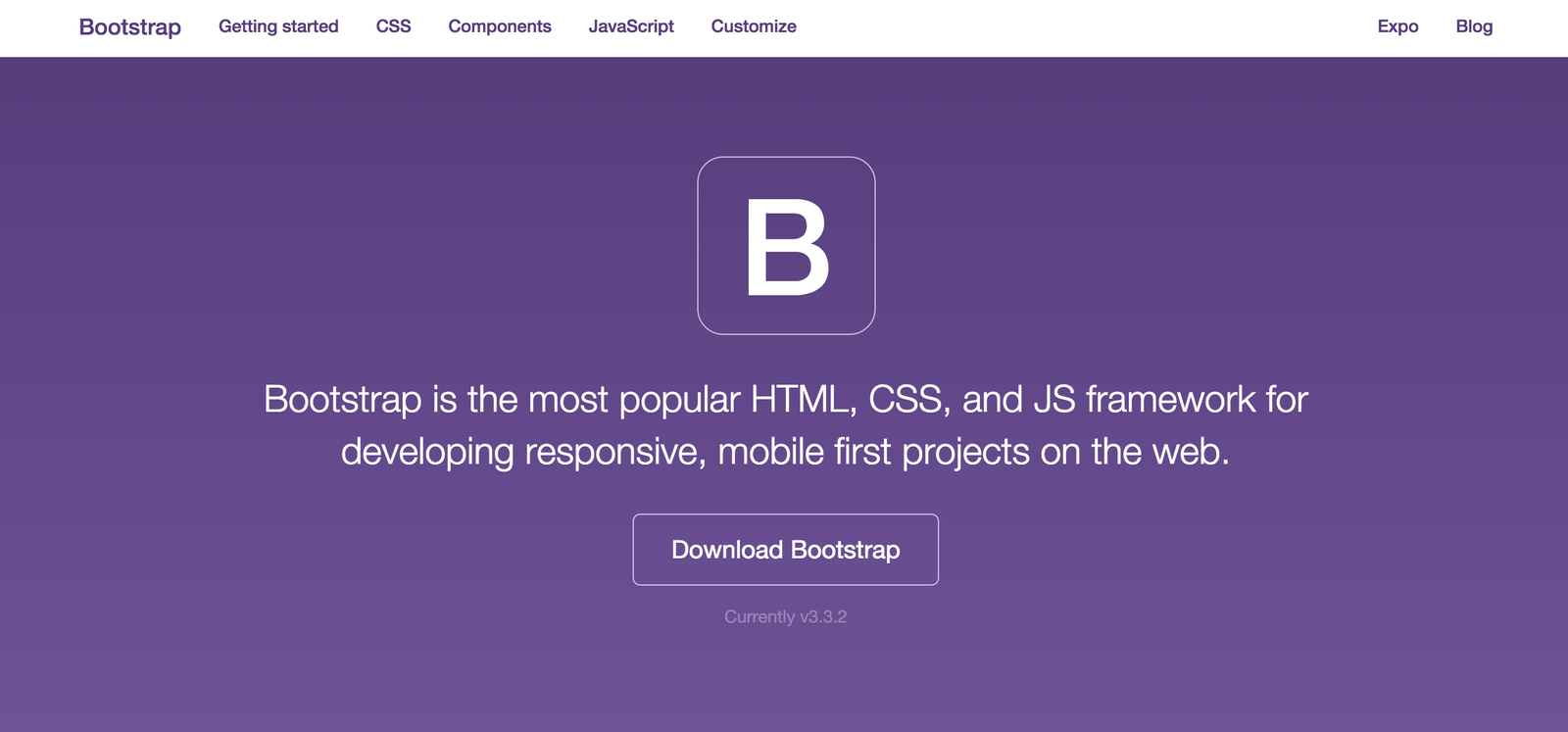Go to the CSS section
Viewport: 1568px width, 732px height.
[393, 26]
